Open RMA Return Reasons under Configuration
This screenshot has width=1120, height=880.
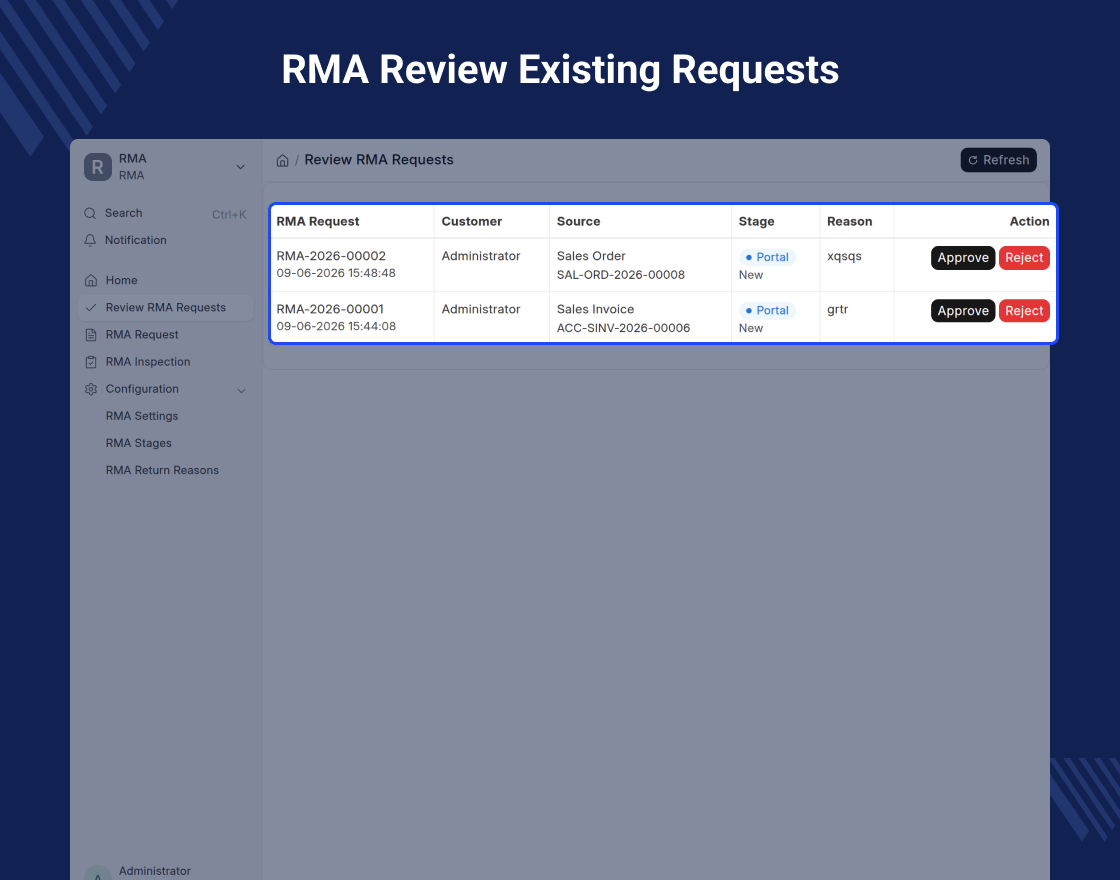coord(162,471)
